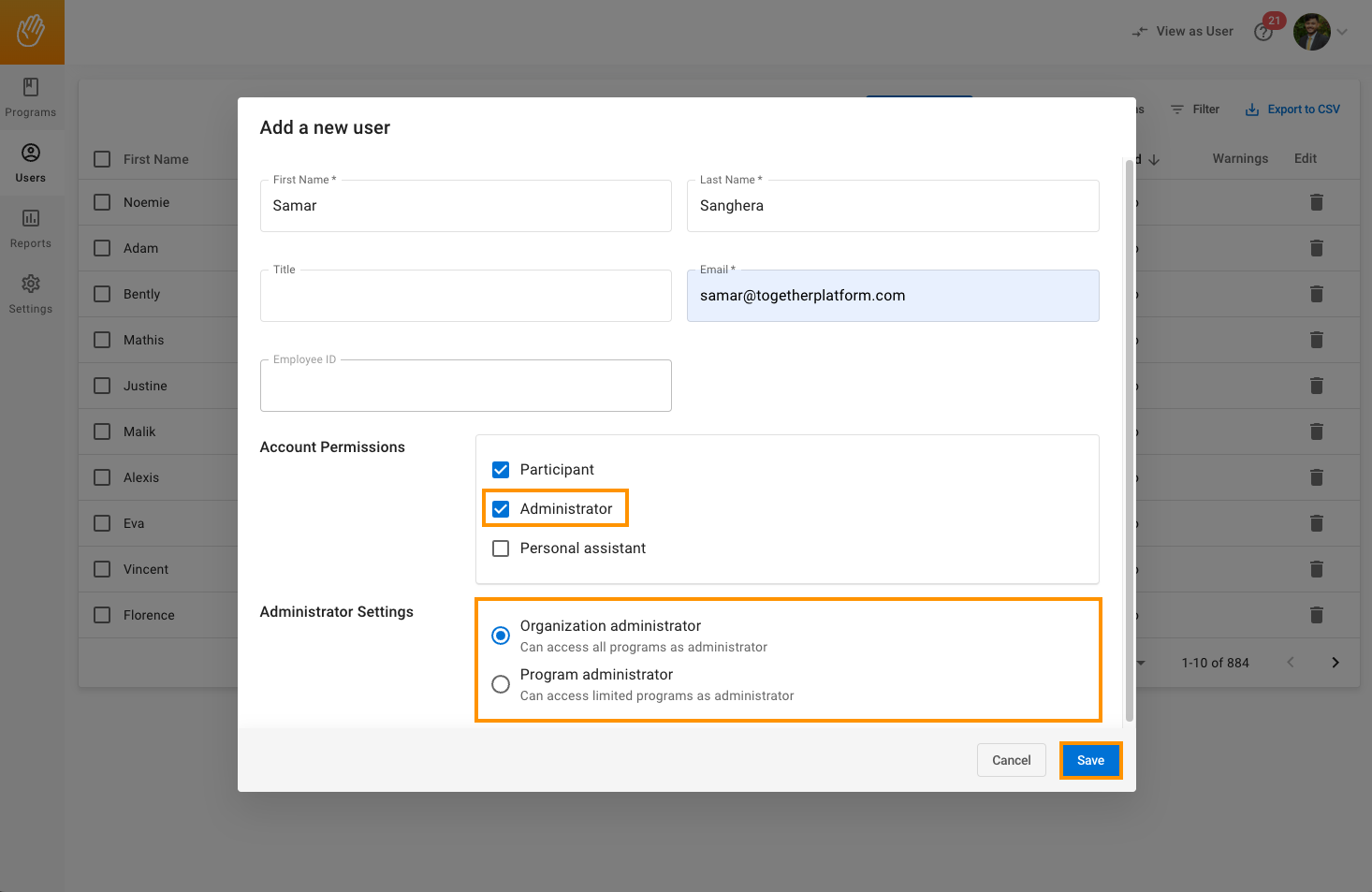Click the Together hand logo
This screenshot has width=1372, height=892.
tap(31, 31)
